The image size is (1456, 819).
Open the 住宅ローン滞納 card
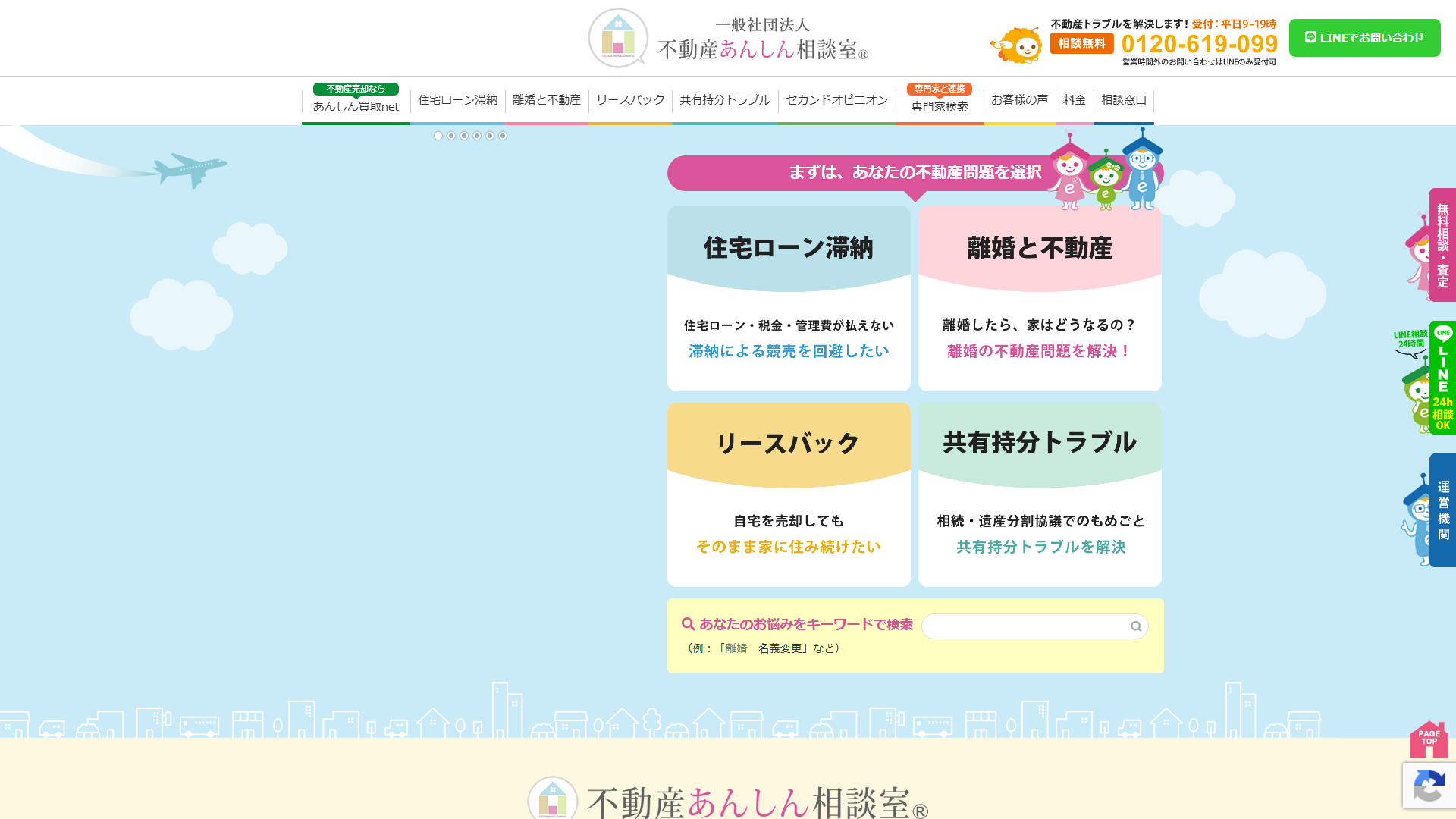tap(789, 299)
